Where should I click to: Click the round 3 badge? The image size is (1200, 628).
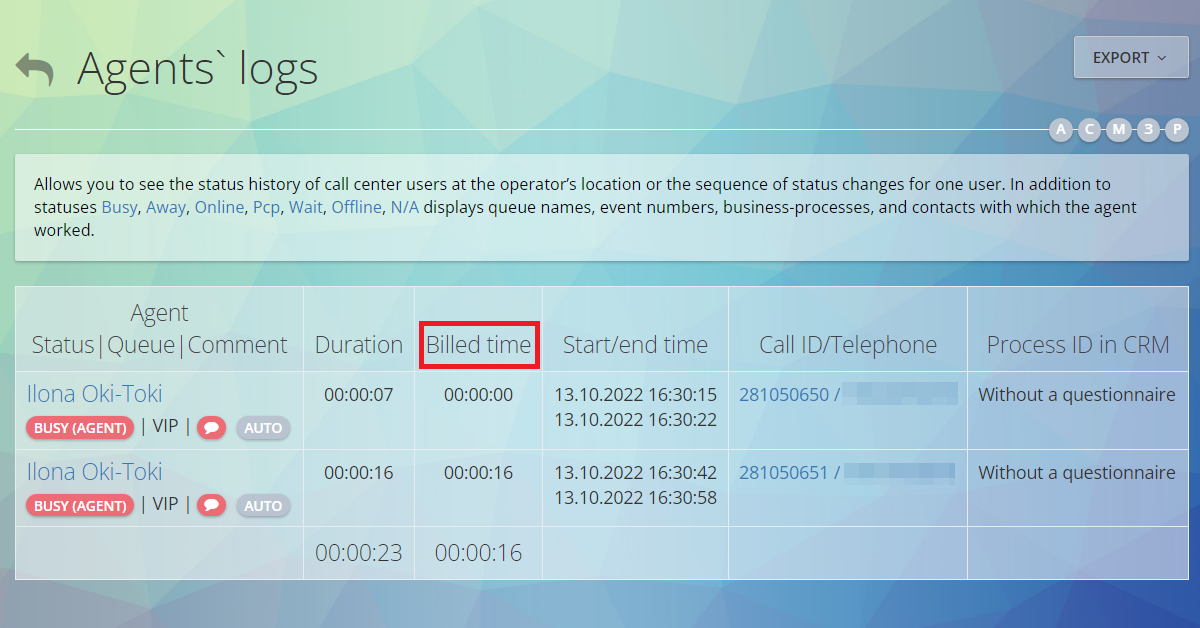1148,130
